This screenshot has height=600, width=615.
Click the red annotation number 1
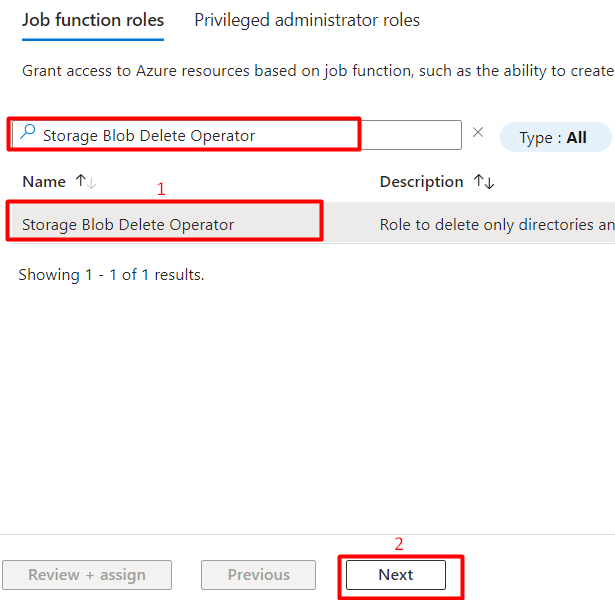pyautogui.click(x=161, y=189)
